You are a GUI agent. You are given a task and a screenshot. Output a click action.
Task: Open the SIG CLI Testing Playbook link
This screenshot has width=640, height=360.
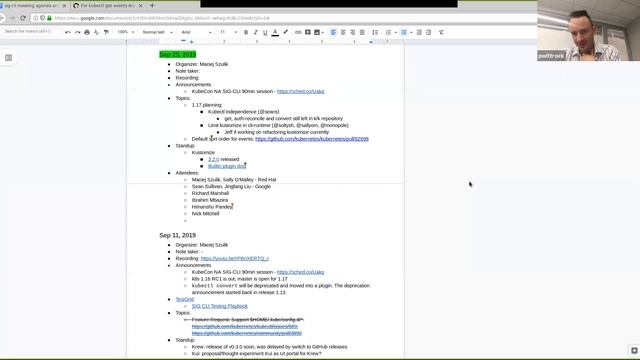pos(220,306)
